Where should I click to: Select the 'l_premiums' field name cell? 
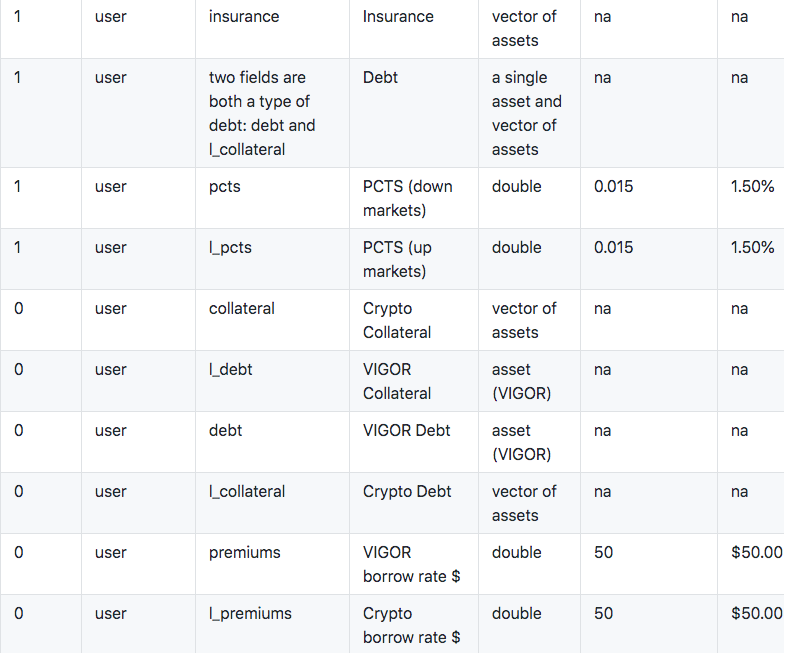250,614
